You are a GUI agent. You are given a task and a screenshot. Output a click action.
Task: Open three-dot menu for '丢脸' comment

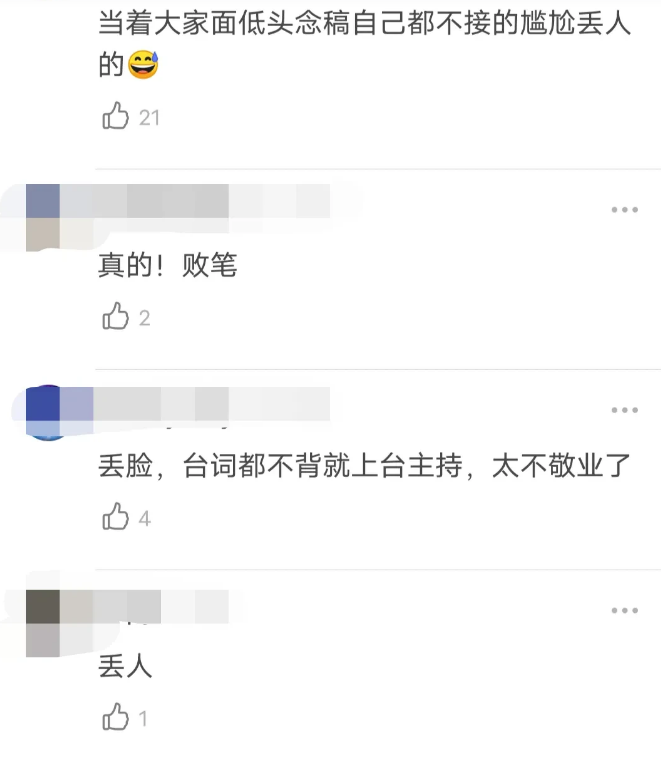coord(625,410)
